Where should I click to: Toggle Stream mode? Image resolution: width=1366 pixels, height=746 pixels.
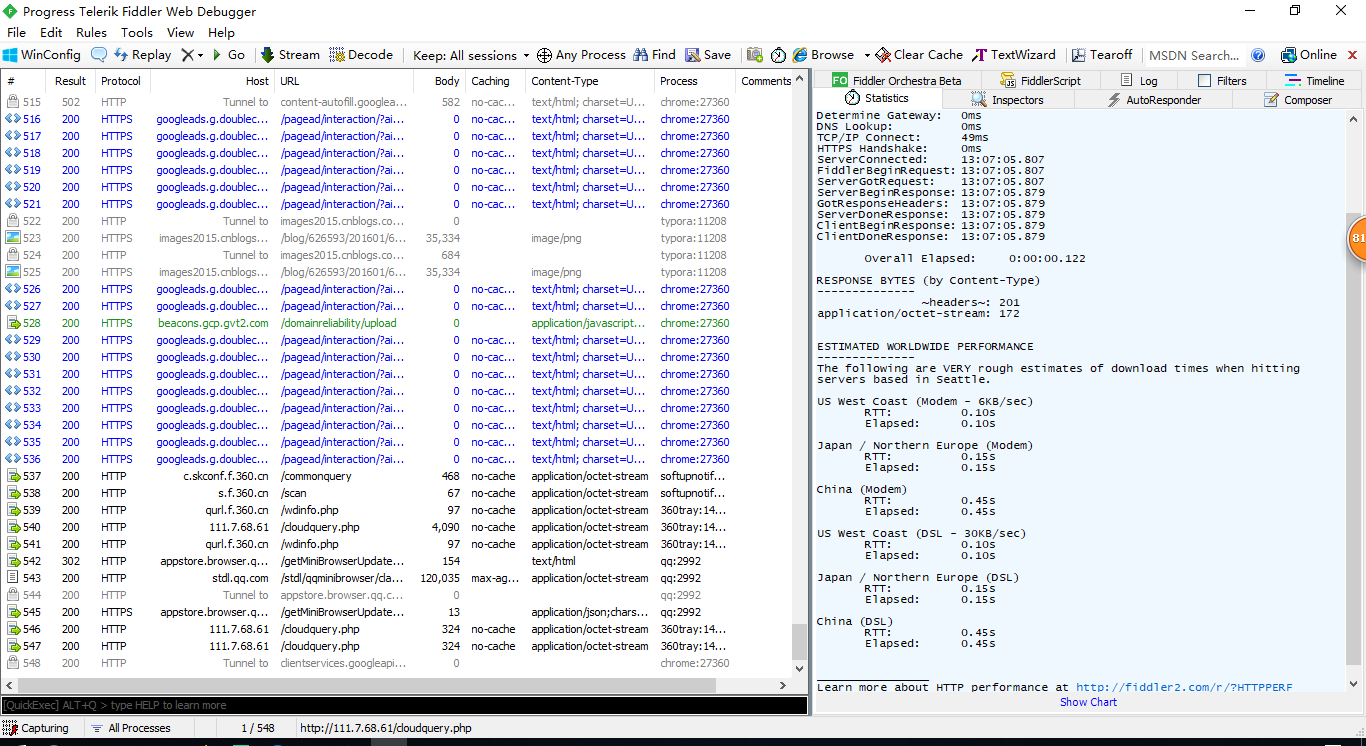pos(290,55)
